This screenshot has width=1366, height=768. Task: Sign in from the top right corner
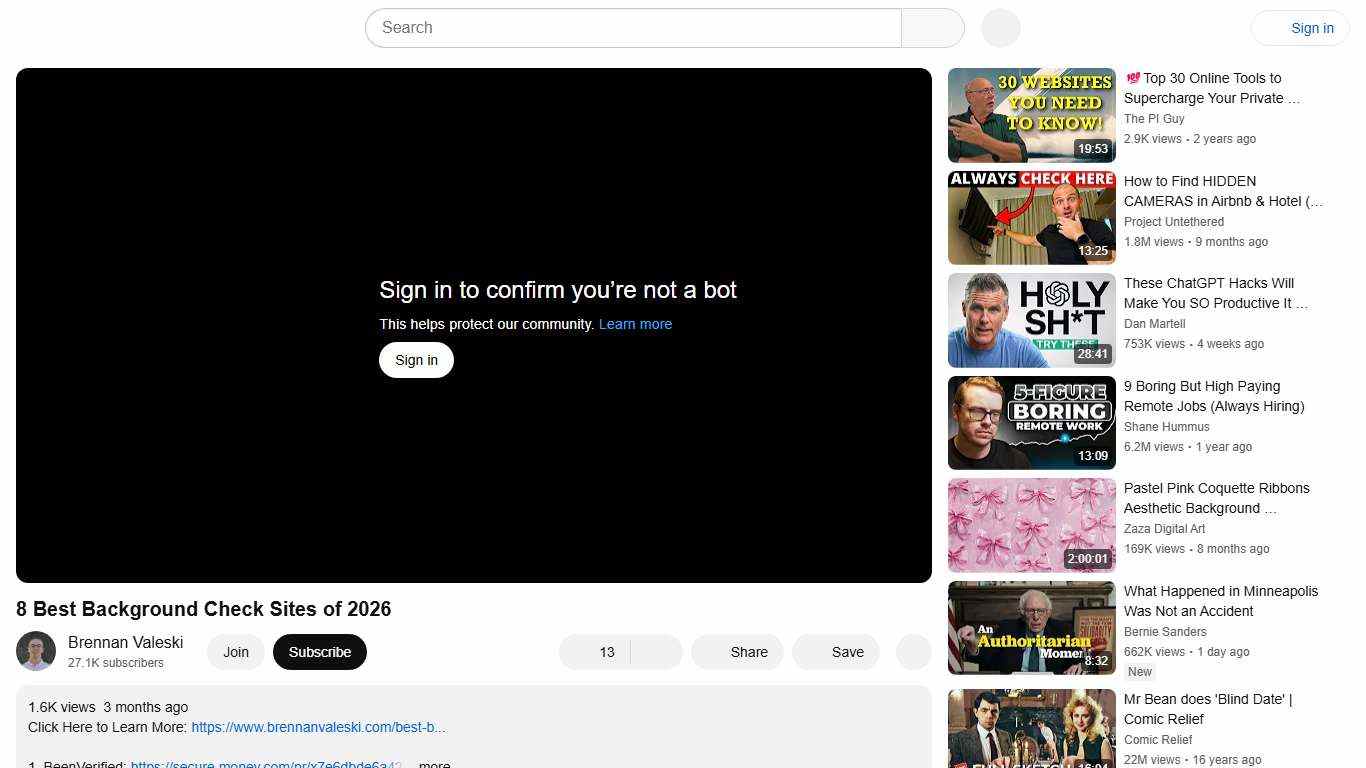tap(1312, 27)
